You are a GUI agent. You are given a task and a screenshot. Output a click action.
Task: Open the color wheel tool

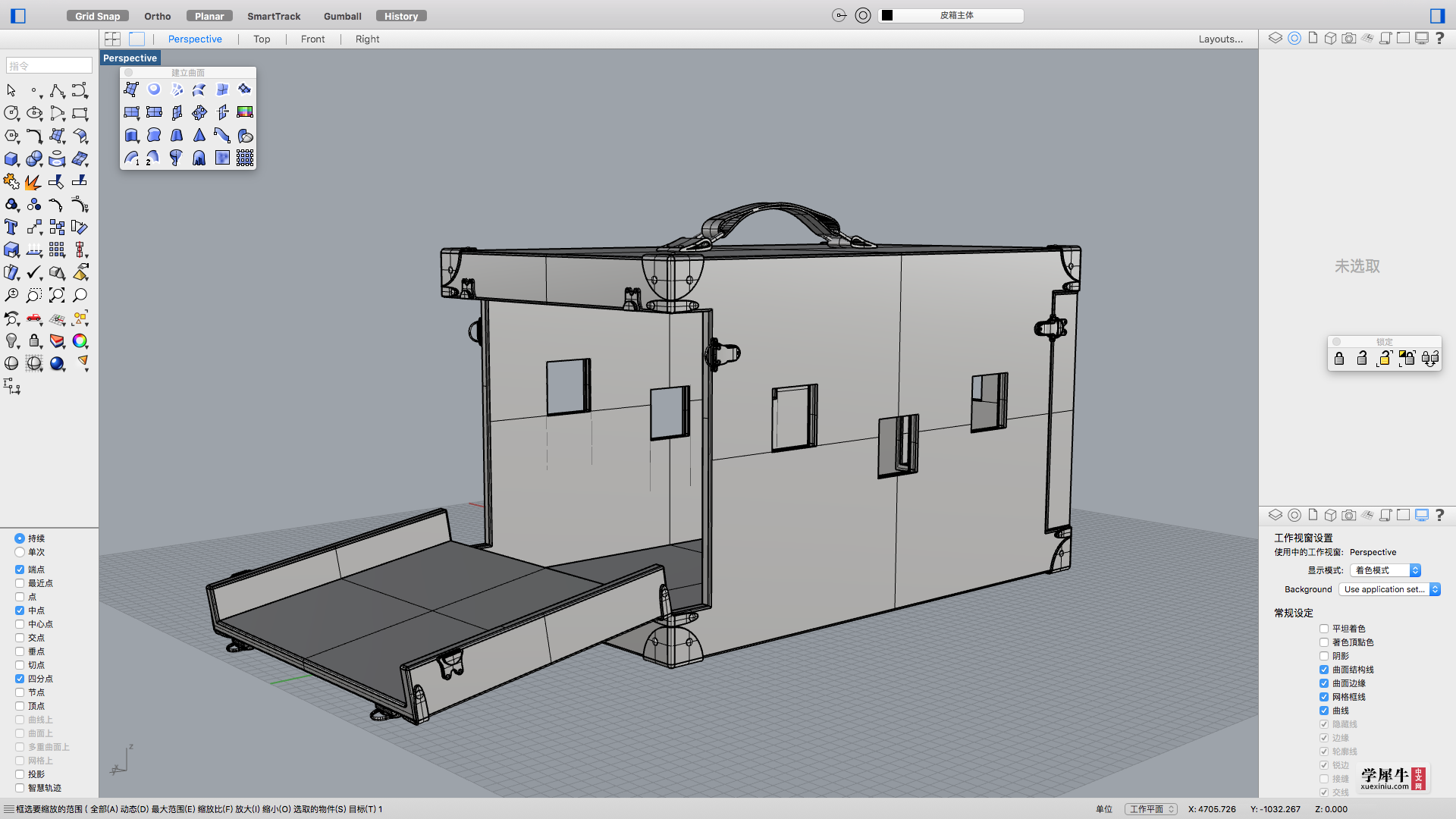point(80,341)
